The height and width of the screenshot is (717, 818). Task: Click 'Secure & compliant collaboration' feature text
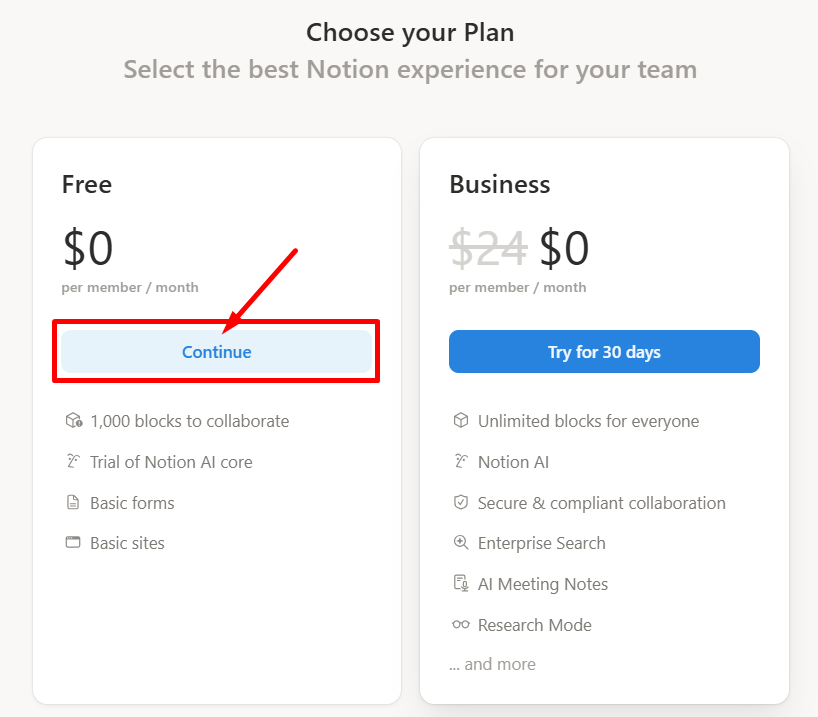click(x=601, y=503)
